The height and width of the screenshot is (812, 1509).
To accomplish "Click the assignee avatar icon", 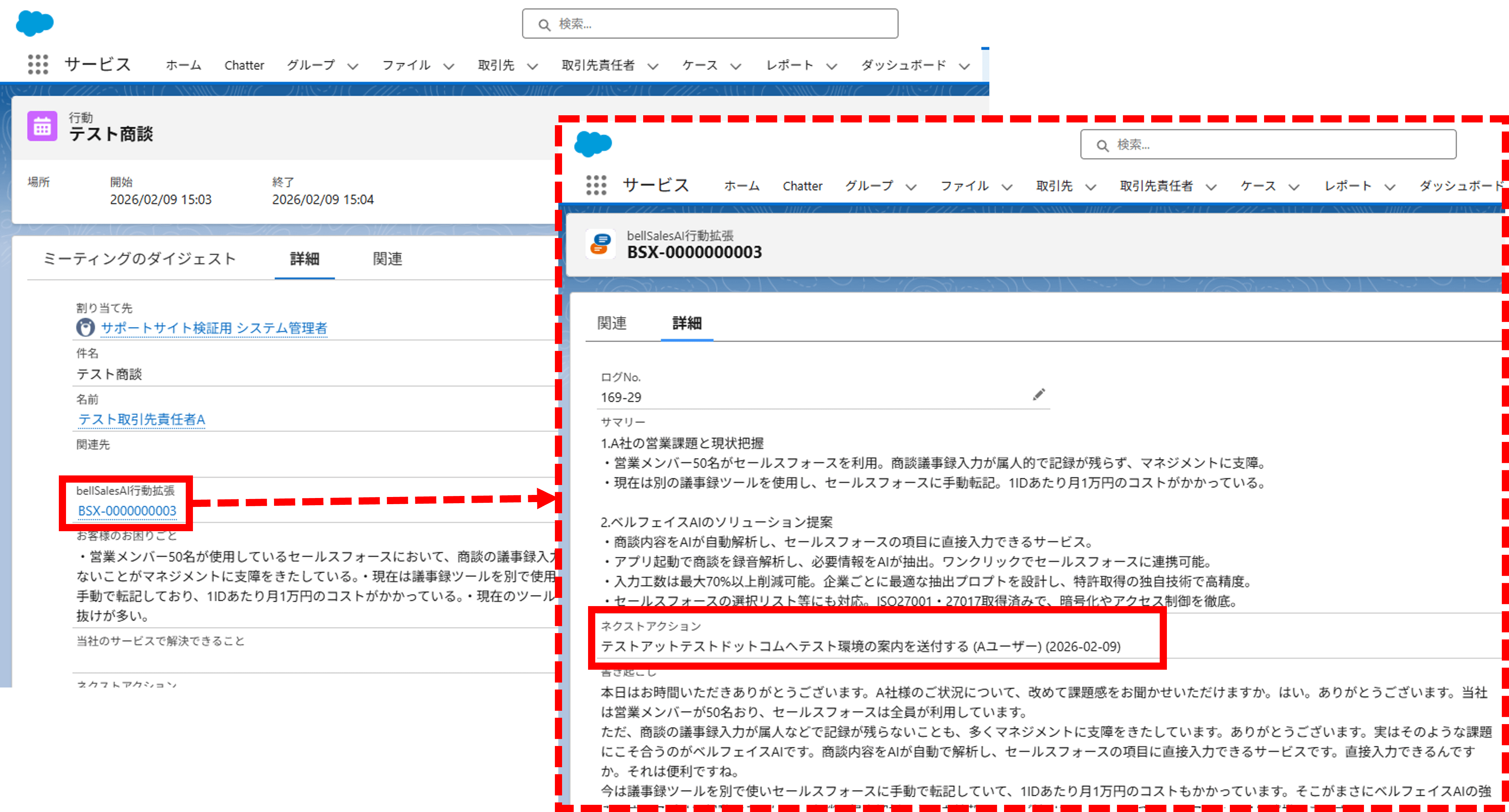I will pos(86,327).
